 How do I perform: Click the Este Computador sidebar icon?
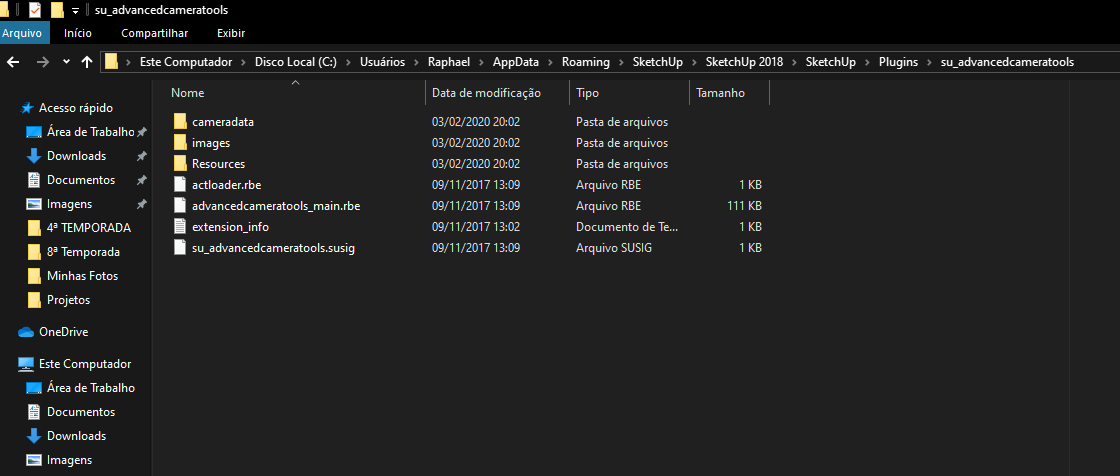click(x=26, y=364)
